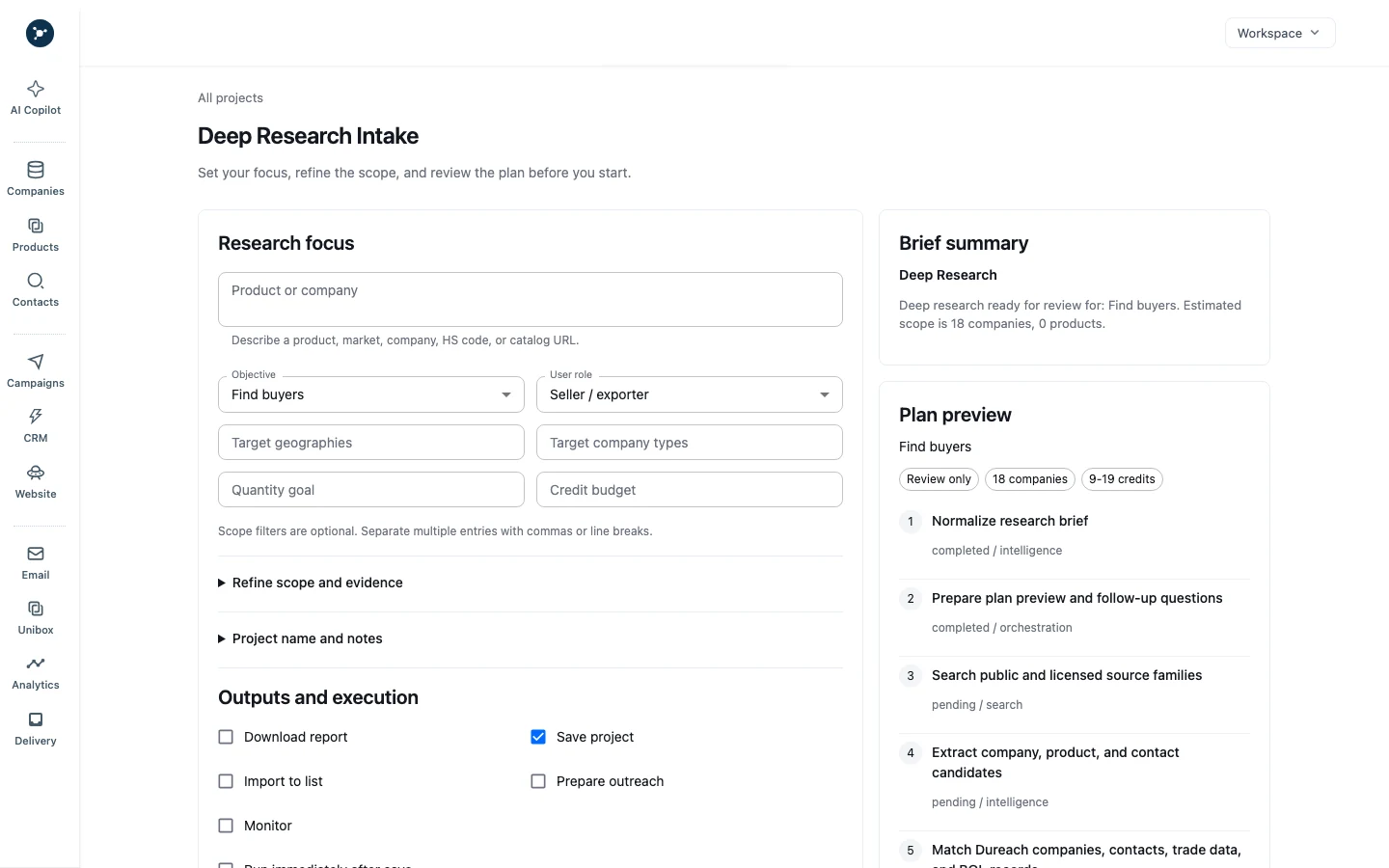Click the 'Deep Research Intake' heading
Screen dimensions: 1389x868
pos(308,136)
